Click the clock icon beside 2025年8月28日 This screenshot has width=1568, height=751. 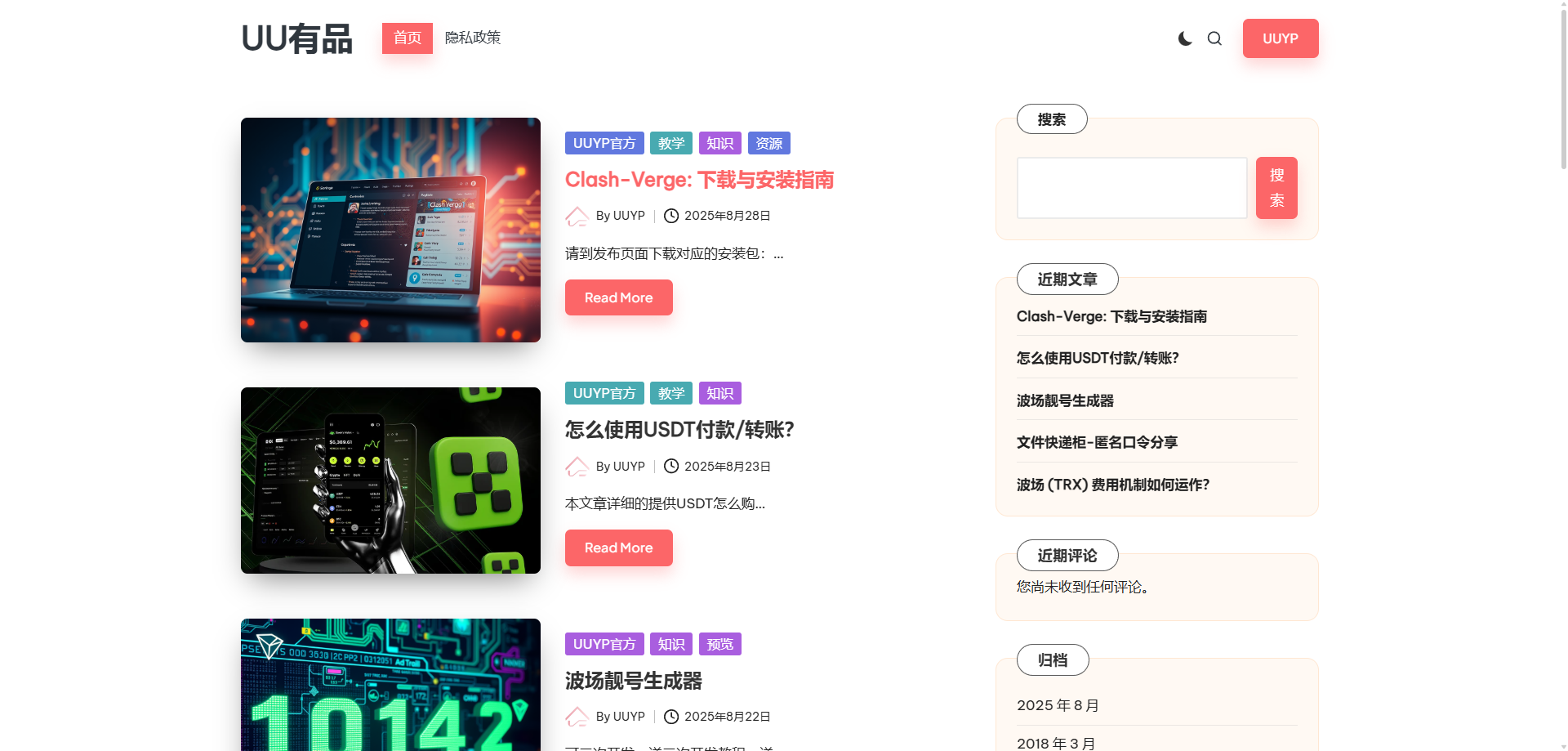[x=671, y=216]
